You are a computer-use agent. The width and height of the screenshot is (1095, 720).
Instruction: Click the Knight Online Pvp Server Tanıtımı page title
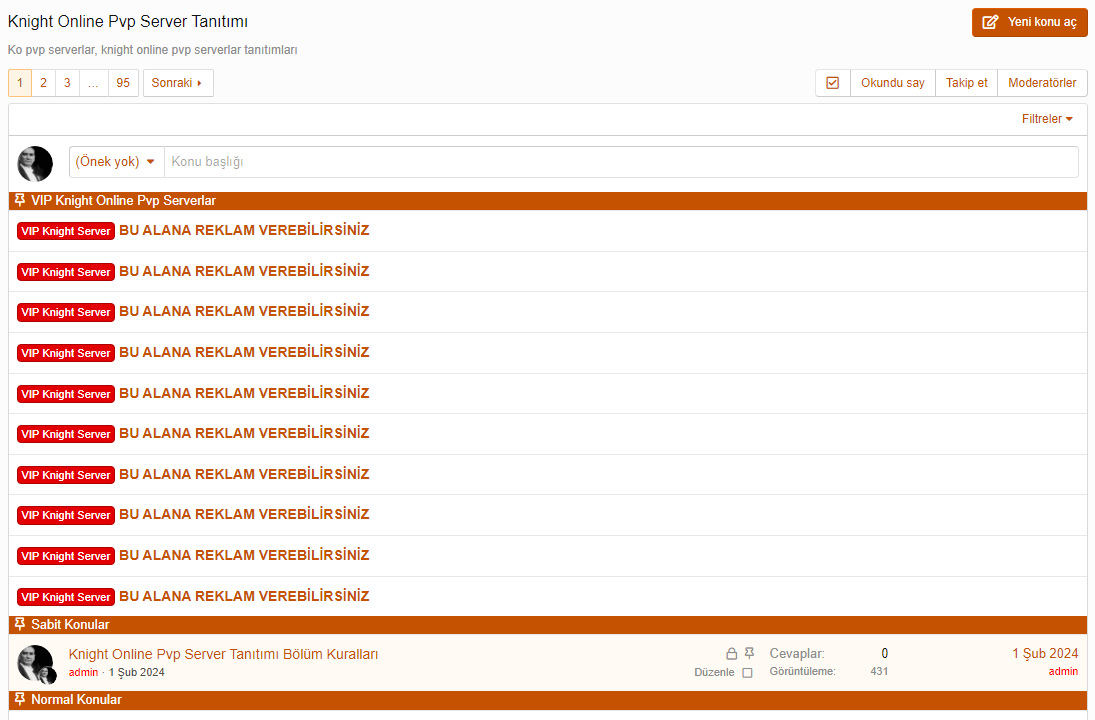[128, 22]
